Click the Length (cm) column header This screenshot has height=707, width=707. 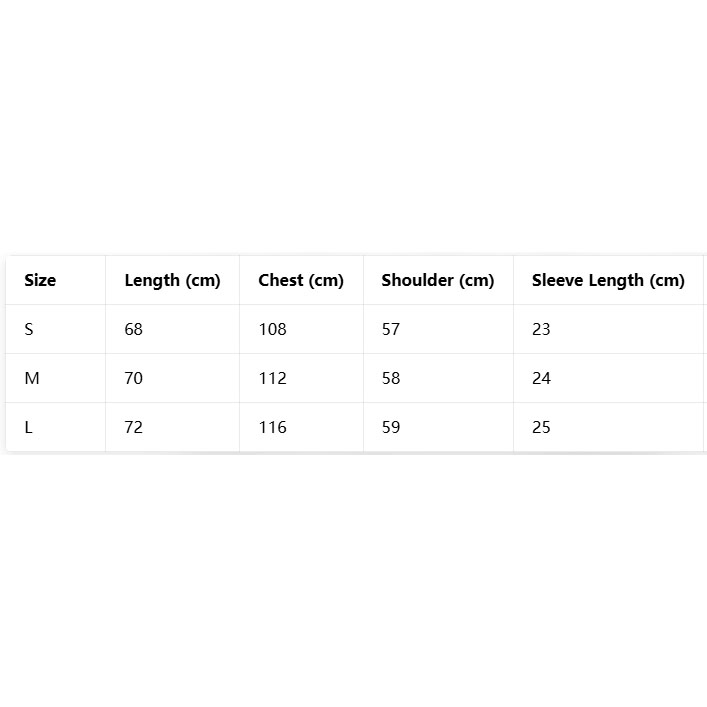point(172,280)
